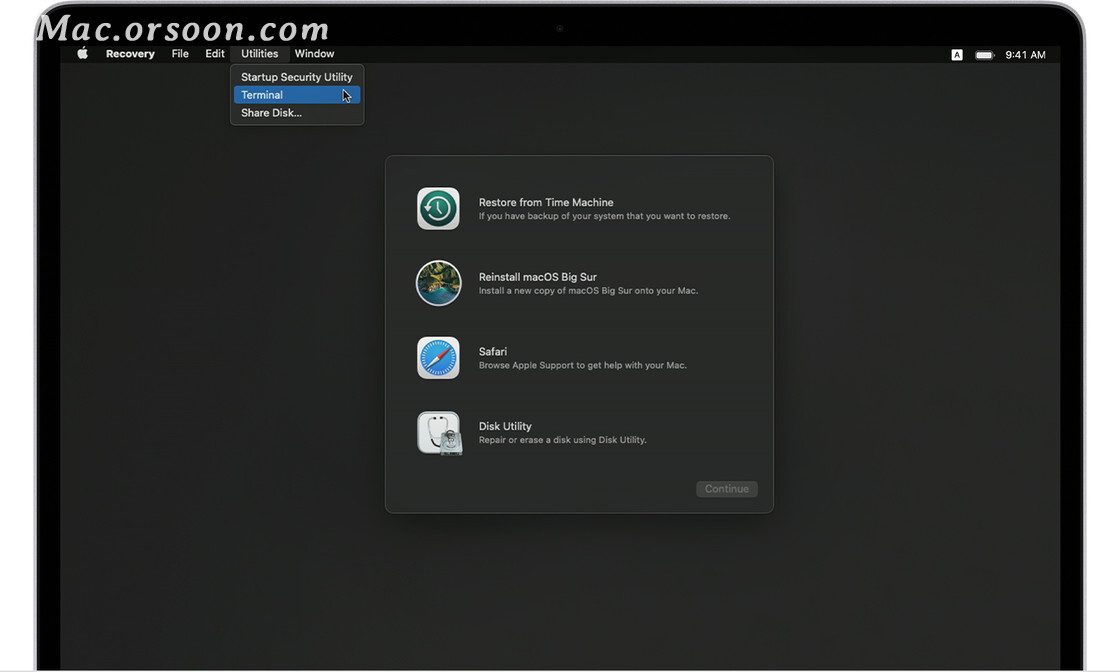Click the Disk Utility stethoscope icon
This screenshot has width=1120, height=672.
[x=439, y=433]
